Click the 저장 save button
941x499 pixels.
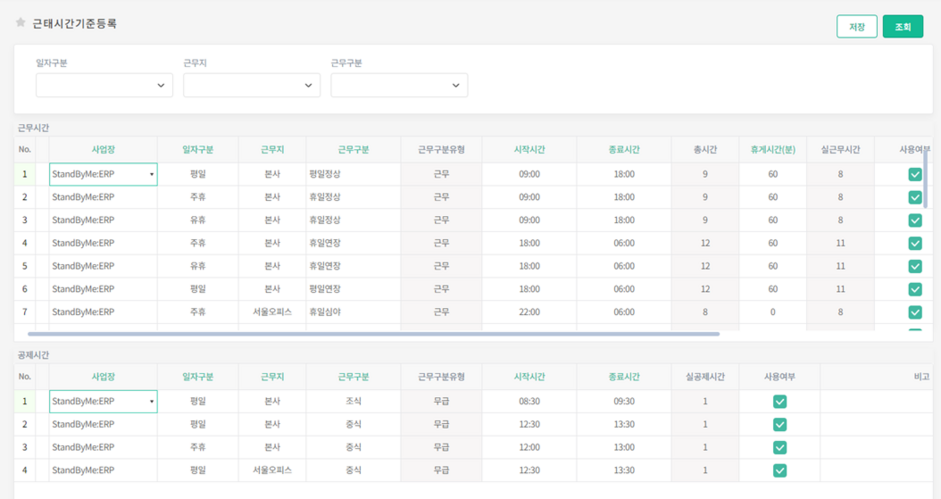[x=856, y=27]
